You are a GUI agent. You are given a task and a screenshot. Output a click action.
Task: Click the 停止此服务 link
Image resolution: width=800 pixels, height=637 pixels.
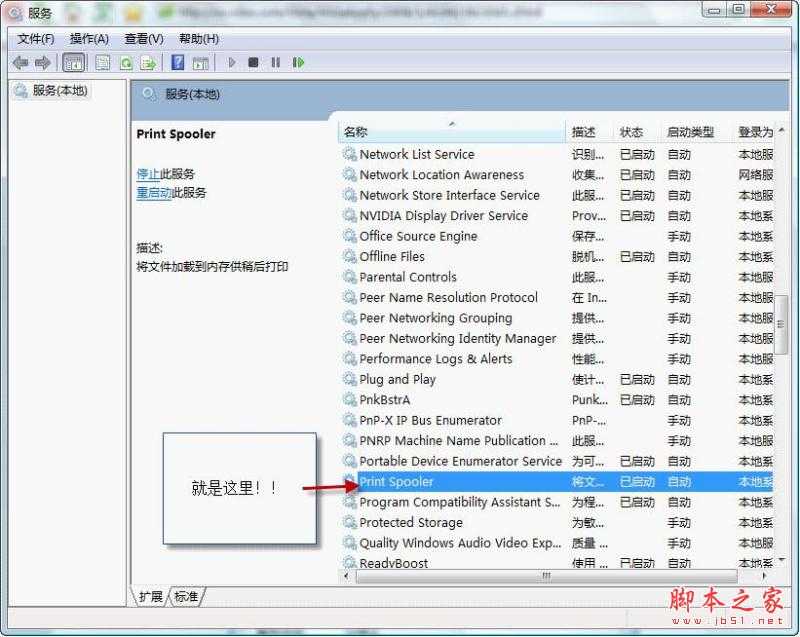tap(161, 173)
